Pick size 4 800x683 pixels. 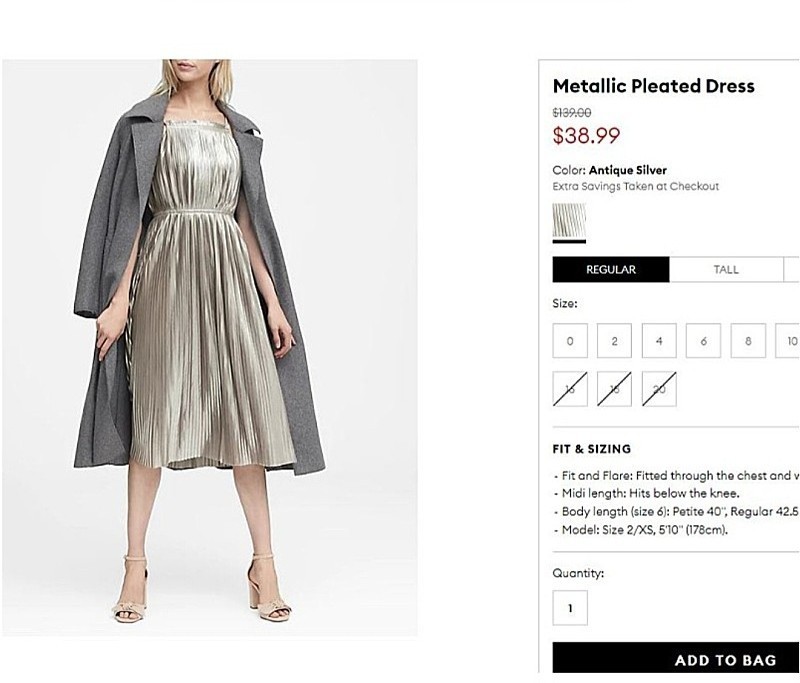(x=659, y=341)
